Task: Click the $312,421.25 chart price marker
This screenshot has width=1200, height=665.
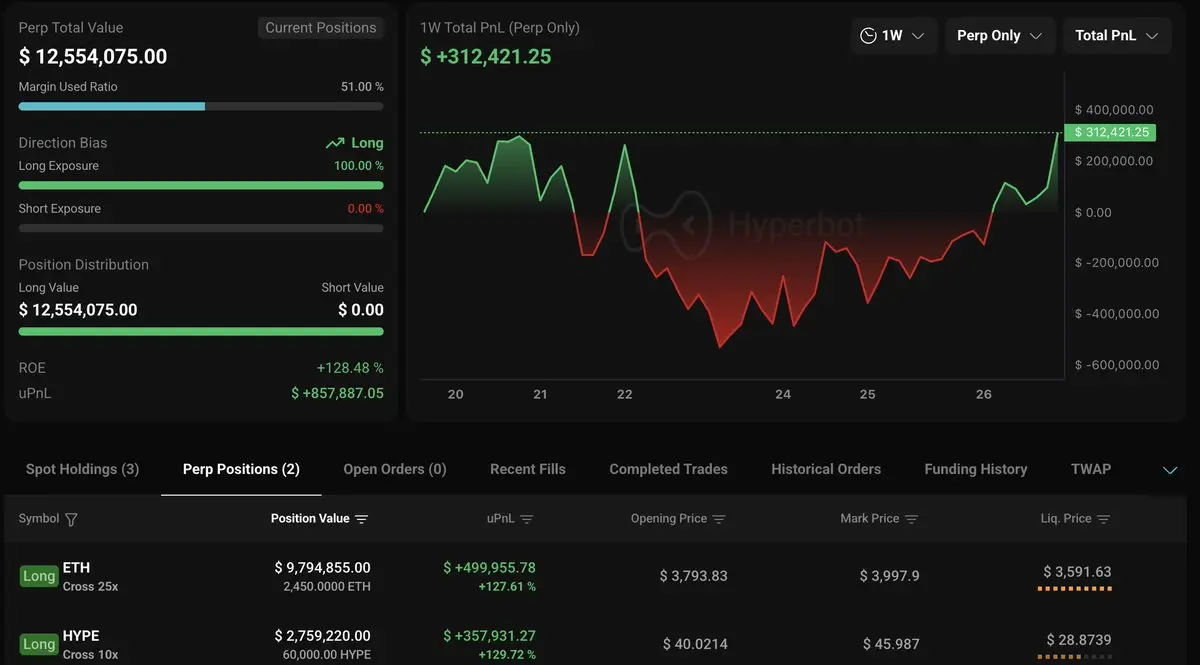Action: click(x=1110, y=132)
